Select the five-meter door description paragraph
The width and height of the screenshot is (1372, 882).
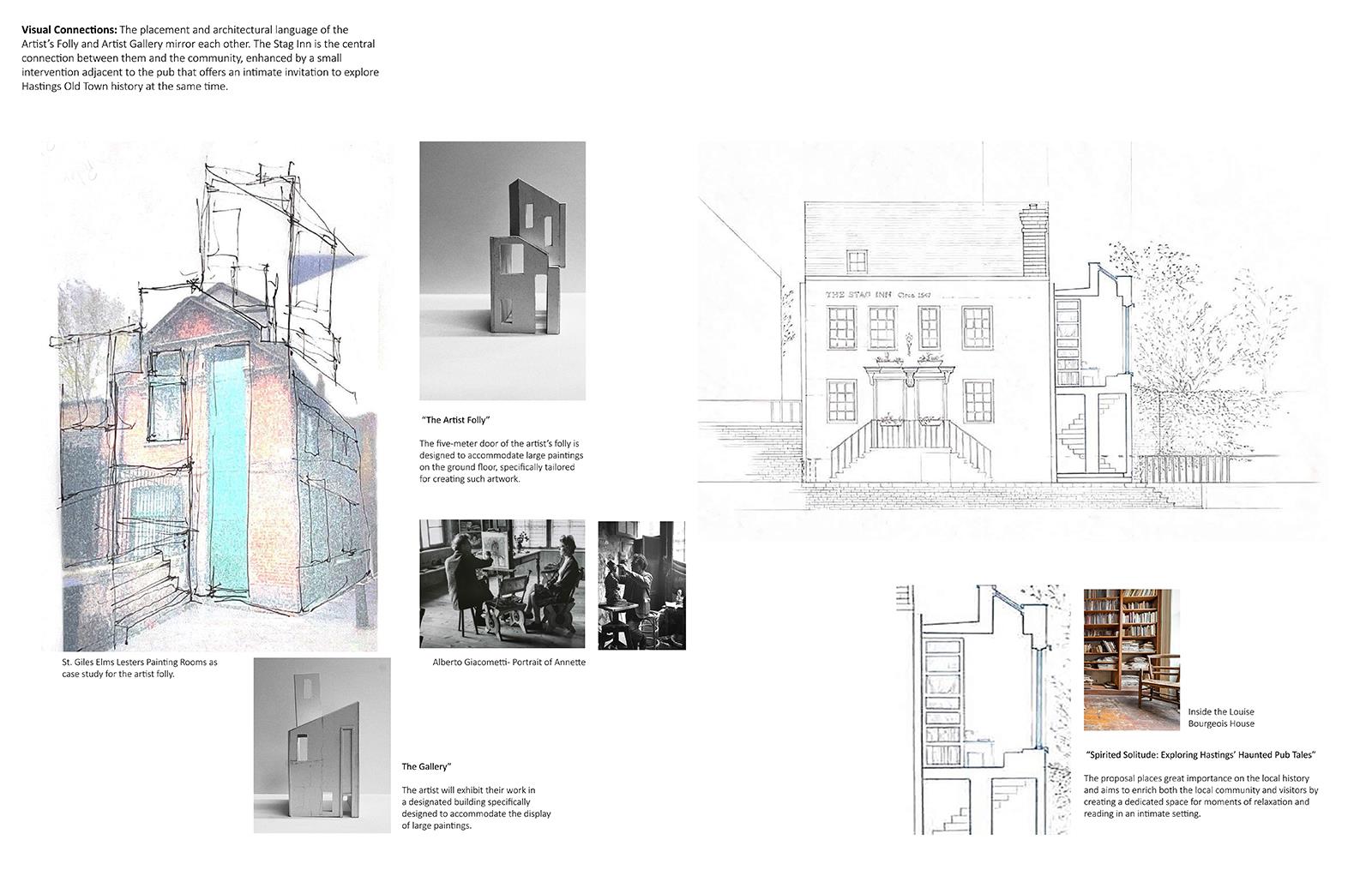coord(500,461)
